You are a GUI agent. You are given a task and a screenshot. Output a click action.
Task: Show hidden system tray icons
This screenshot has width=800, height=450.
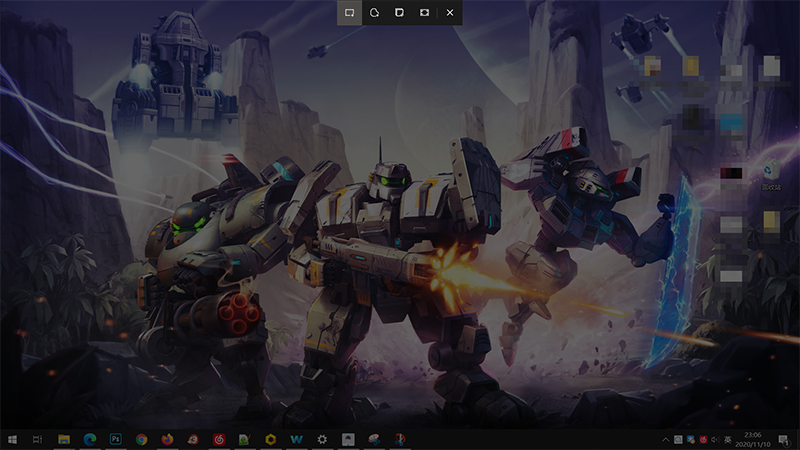(665, 439)
